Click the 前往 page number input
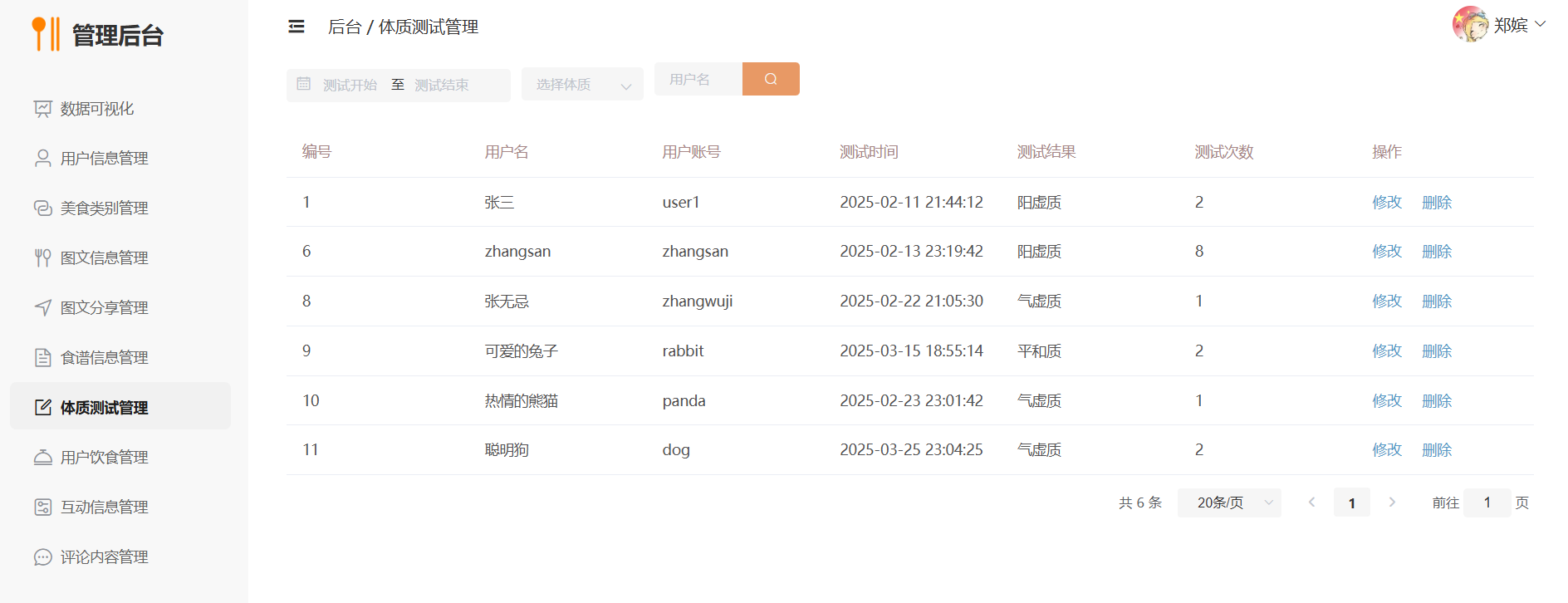The height and width of the screenshot is (603, 1568). click(x=1487, y=502)
